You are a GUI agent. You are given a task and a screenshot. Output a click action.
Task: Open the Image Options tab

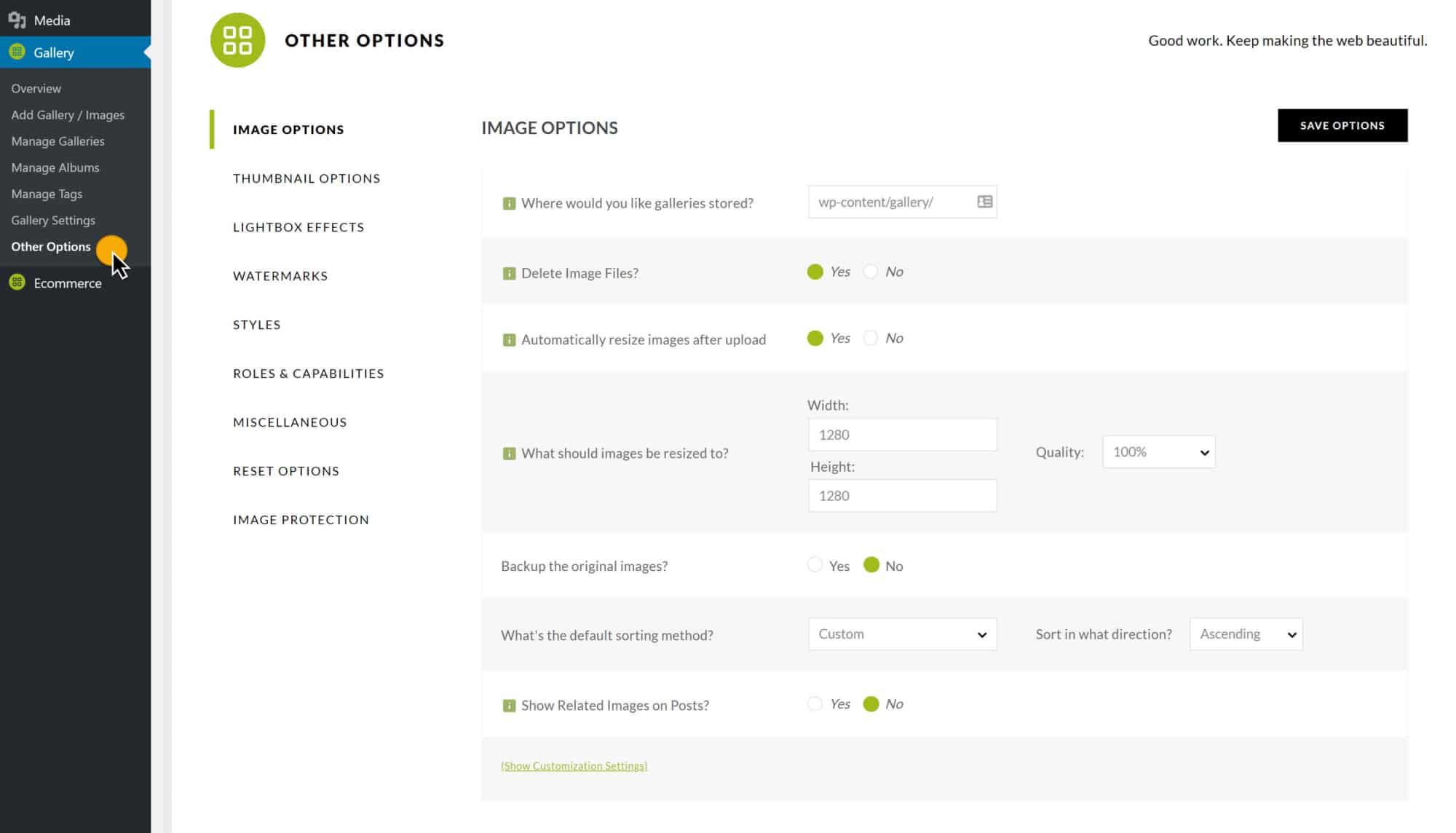288,130
